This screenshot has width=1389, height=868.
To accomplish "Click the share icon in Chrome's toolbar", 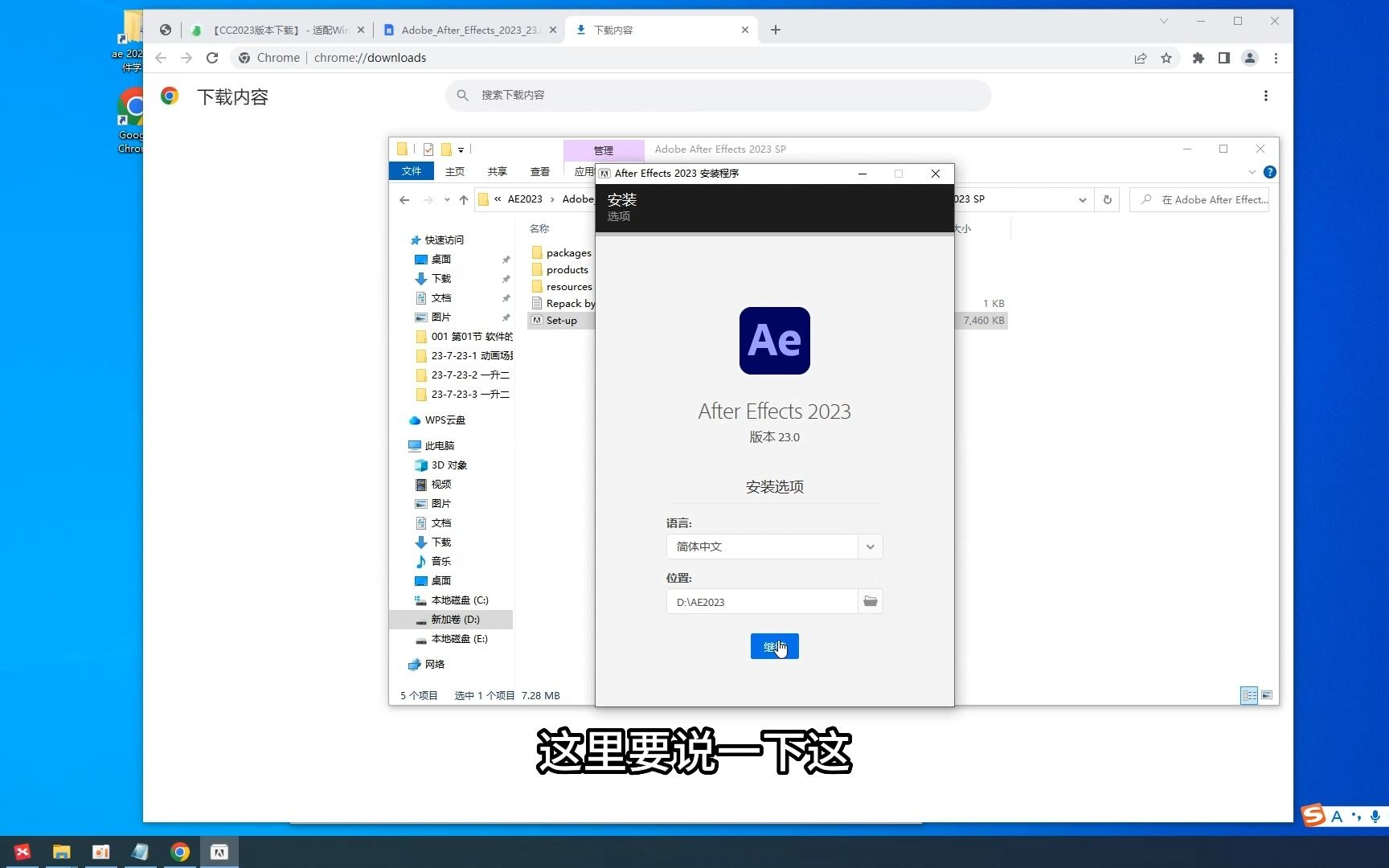I will 1141,58.
